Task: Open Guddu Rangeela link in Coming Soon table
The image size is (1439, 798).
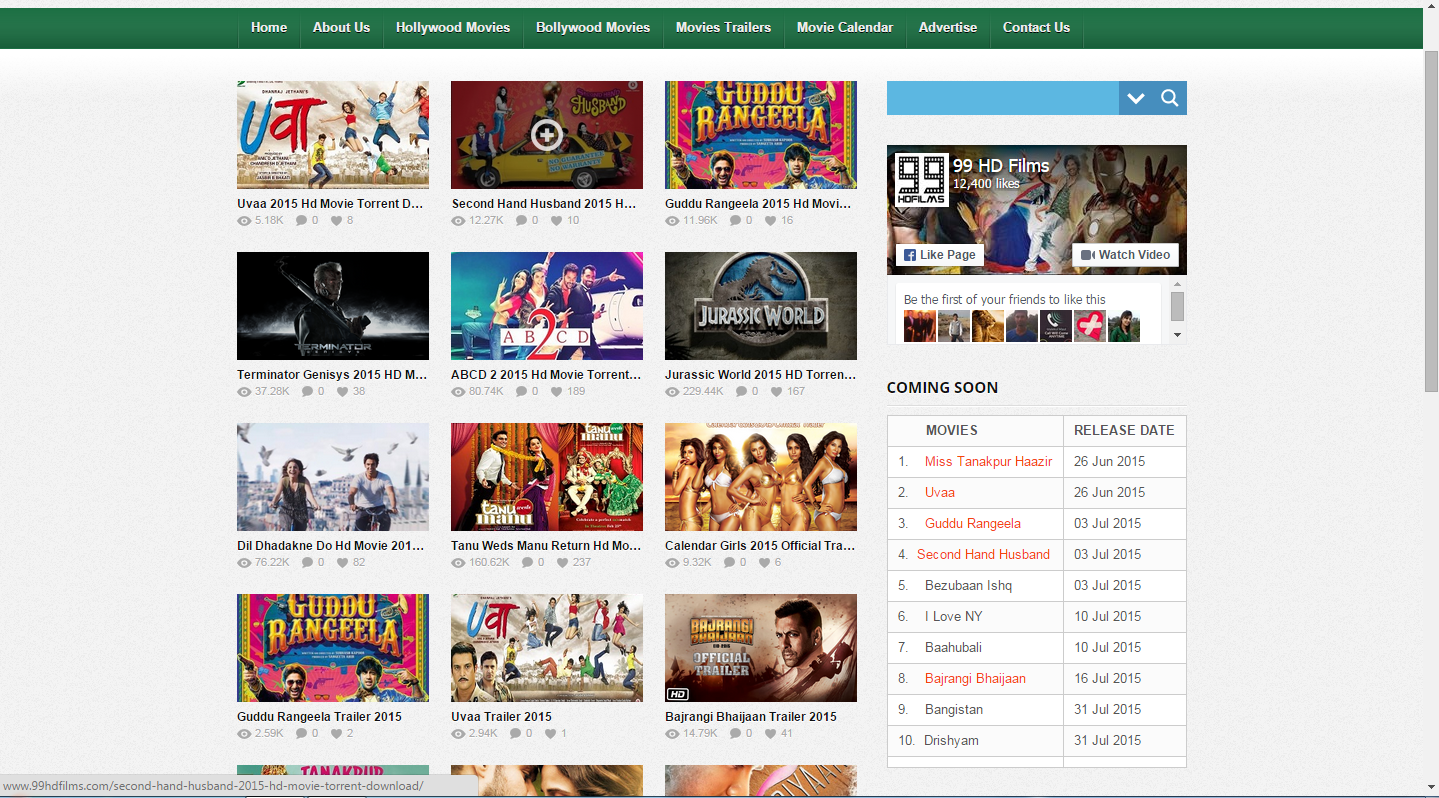Action: 973,524
